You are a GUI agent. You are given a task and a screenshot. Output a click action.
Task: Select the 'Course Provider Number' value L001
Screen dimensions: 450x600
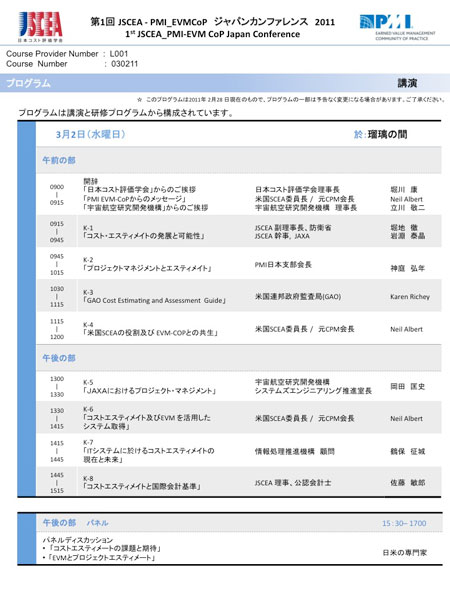pos(119,54)
